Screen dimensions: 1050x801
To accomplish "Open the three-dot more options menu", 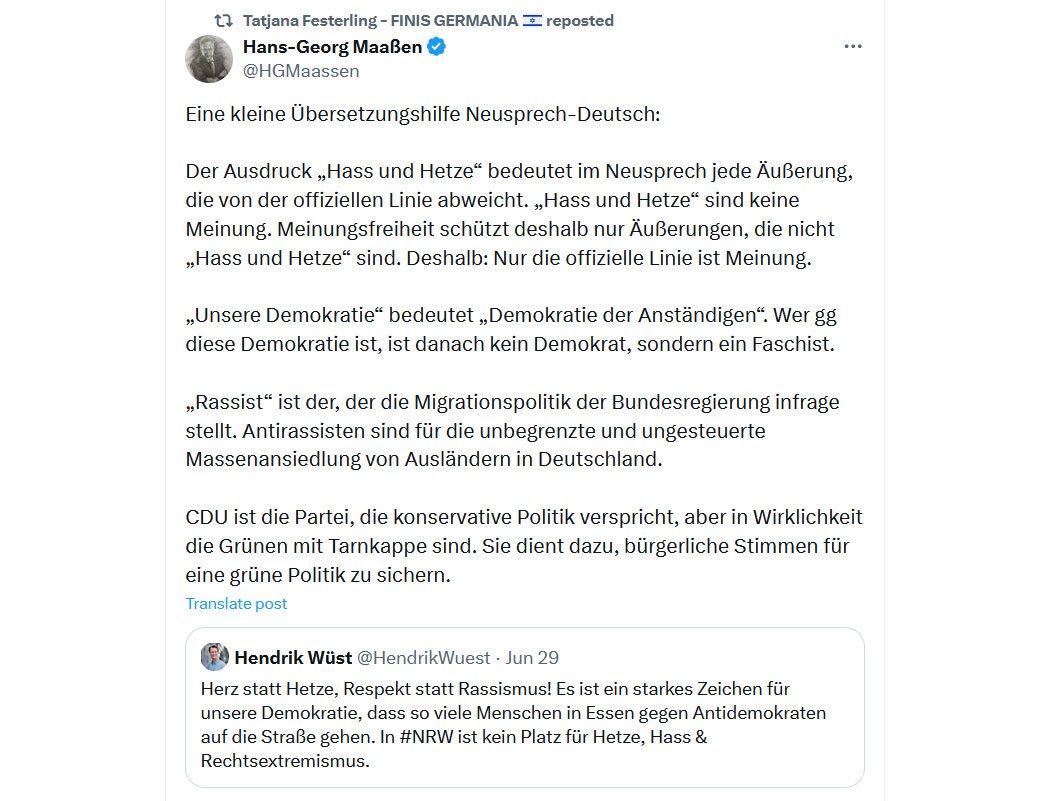I will pyautogui.click(x=852, y=46).
